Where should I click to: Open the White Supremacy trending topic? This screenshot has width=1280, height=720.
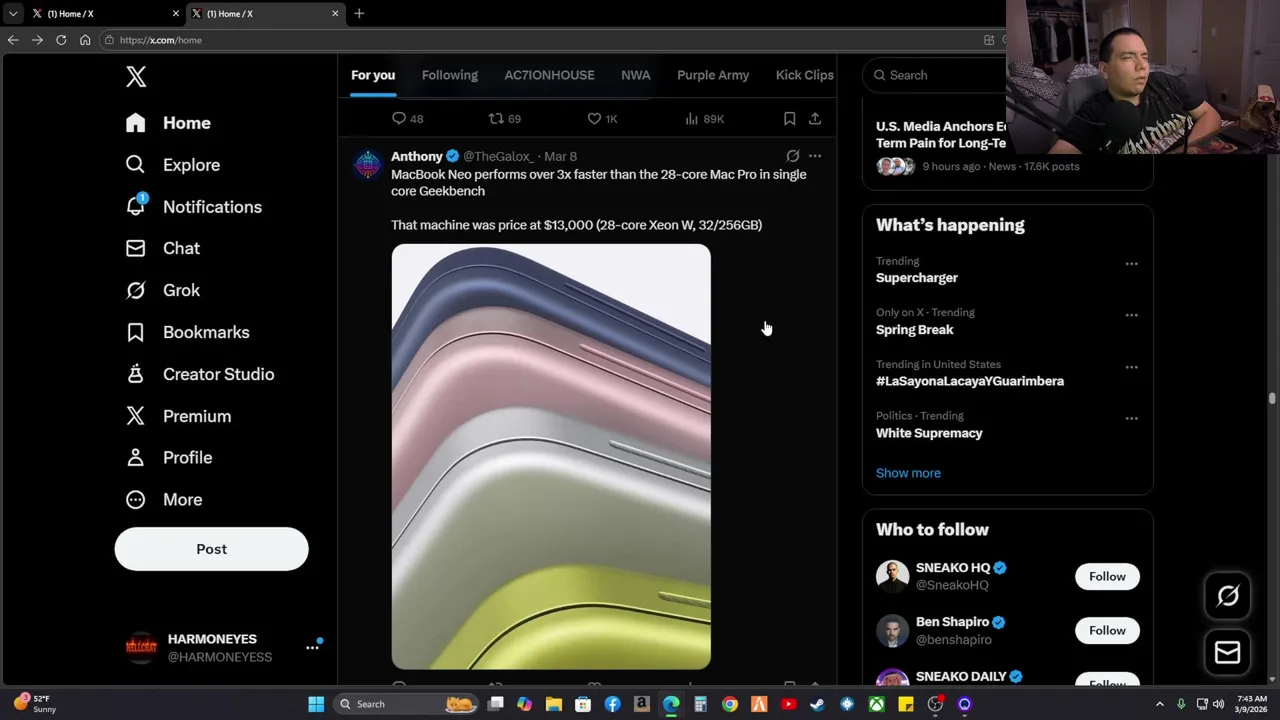[x=929, y=433]
